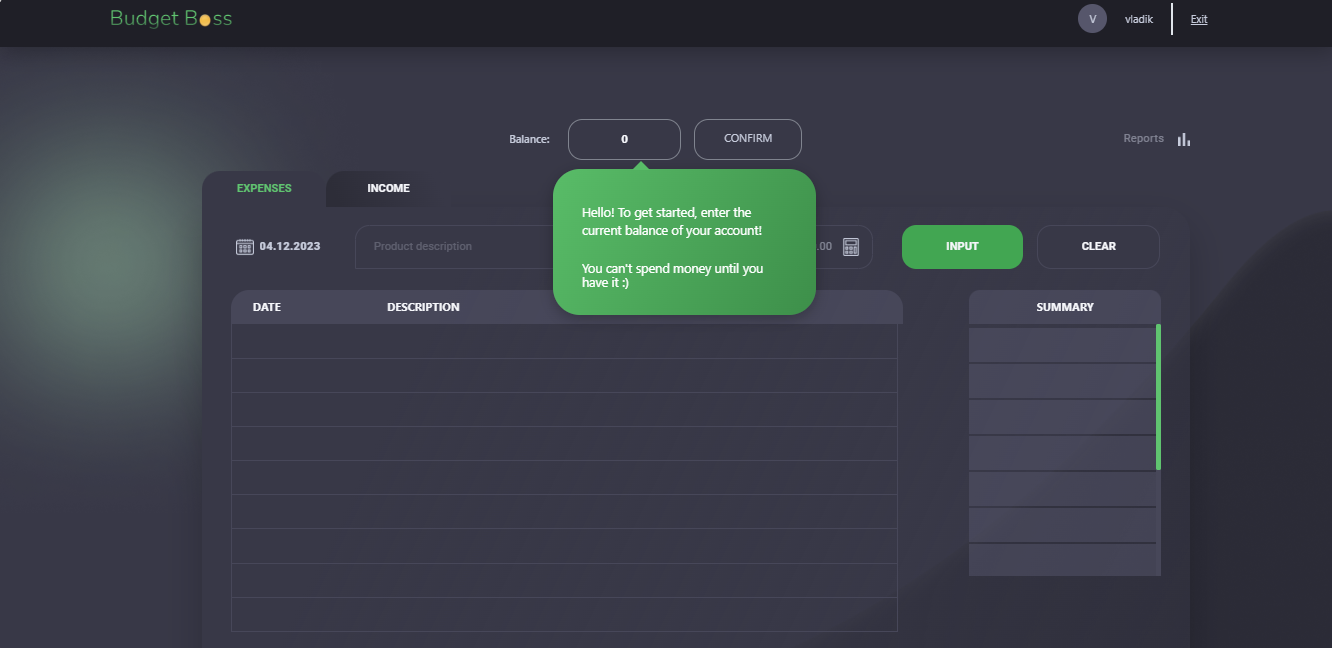Click the SUMMARY panel header
1332x648 pixels.
click(x=1064, y=307)
